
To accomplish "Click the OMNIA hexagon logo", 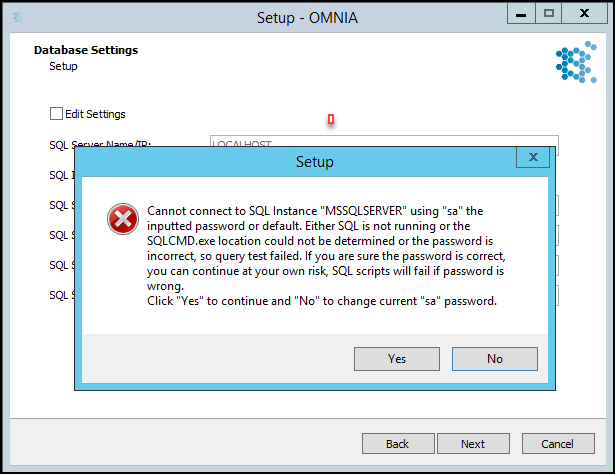I will [x=576, y=62].
